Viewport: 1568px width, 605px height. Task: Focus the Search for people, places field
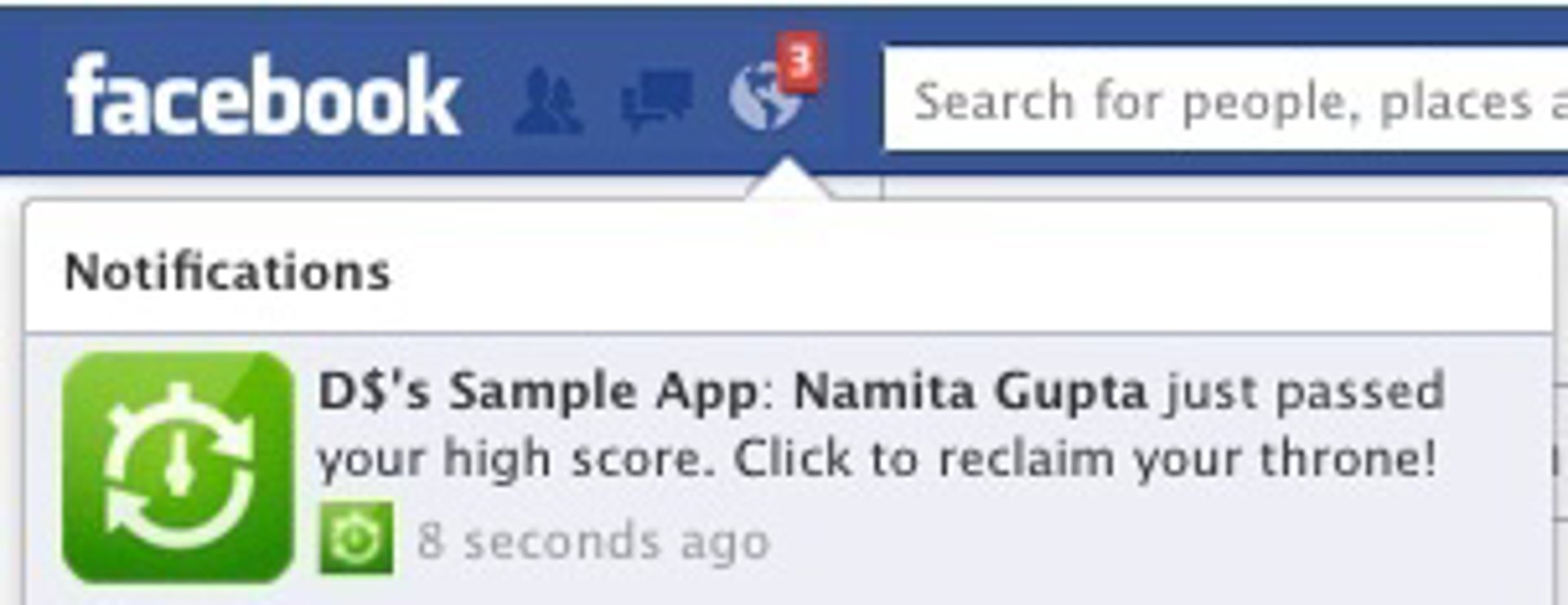1226,100
